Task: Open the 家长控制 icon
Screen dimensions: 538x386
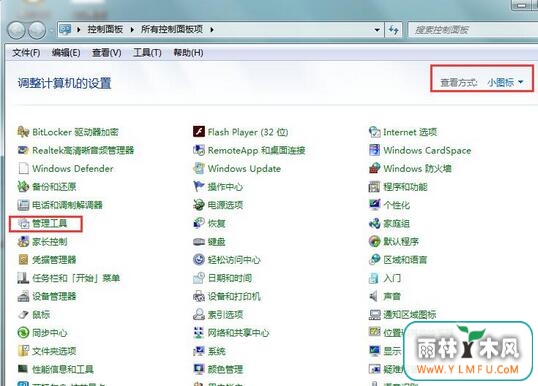Action: 23,242
